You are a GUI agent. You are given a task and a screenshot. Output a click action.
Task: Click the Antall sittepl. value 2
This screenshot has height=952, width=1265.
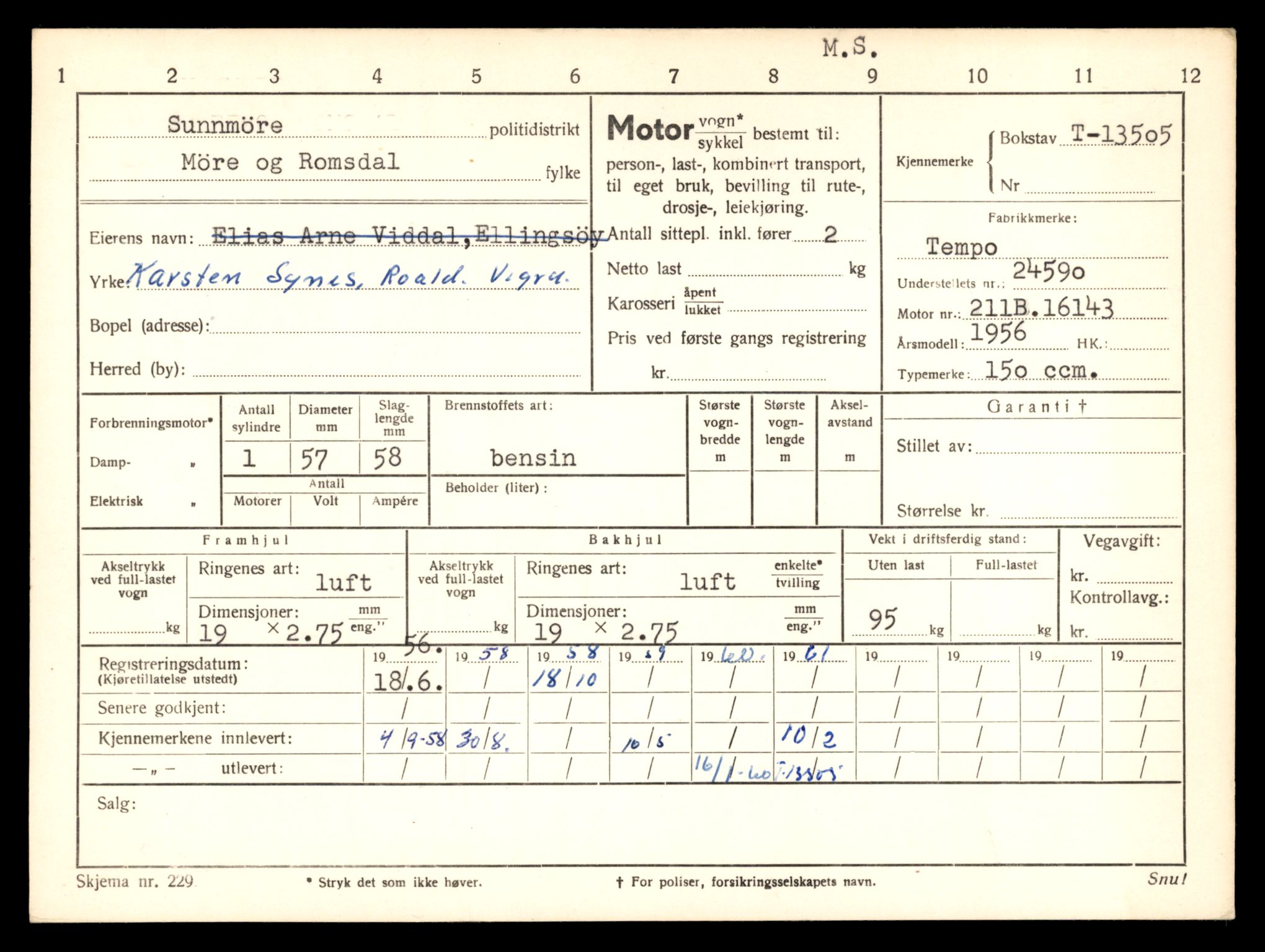pyautogui.click(x=830, y=234)
